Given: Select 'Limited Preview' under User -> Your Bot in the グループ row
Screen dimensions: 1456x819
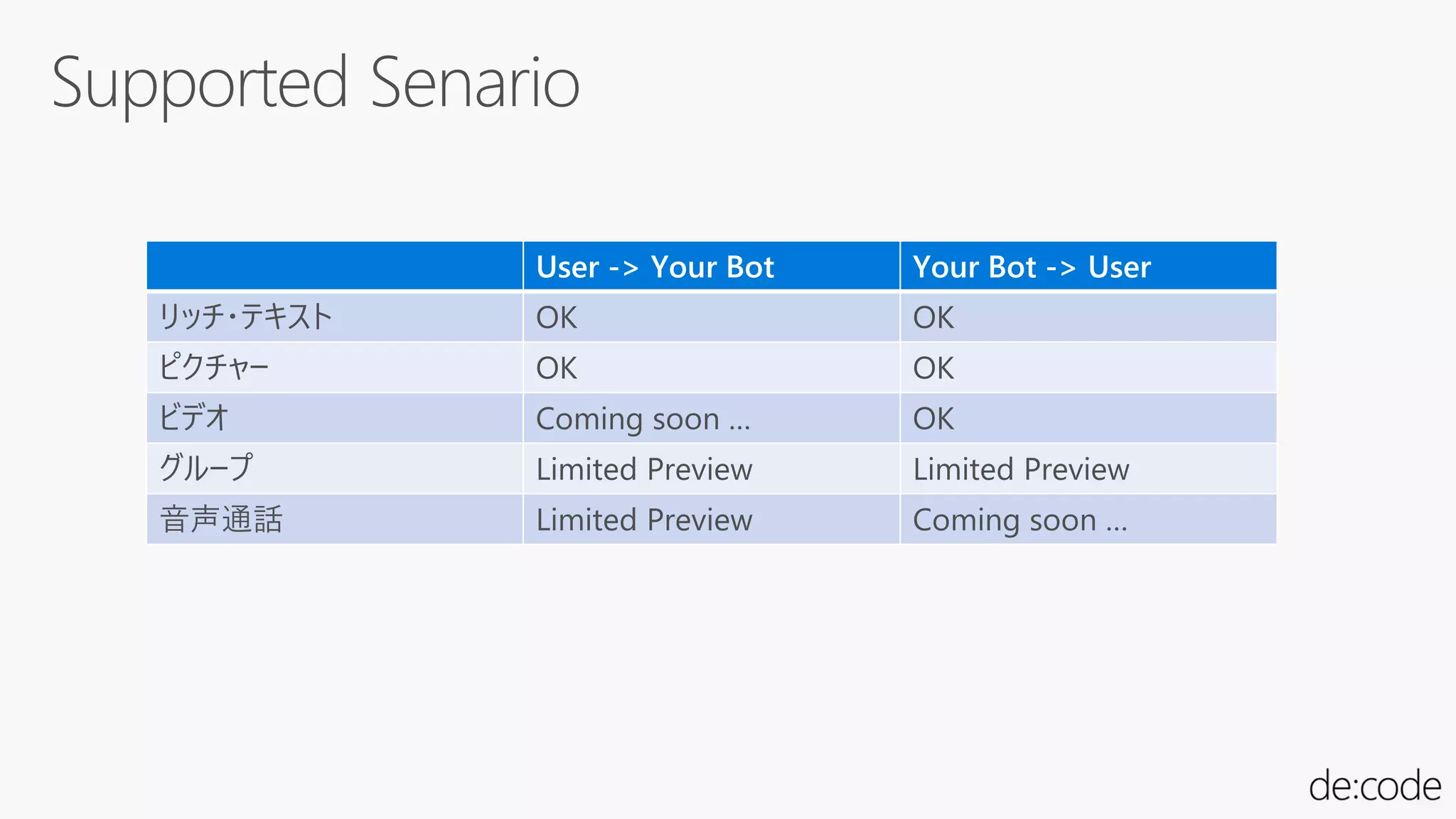Looking at the screenshot, I should pos(644,469).
